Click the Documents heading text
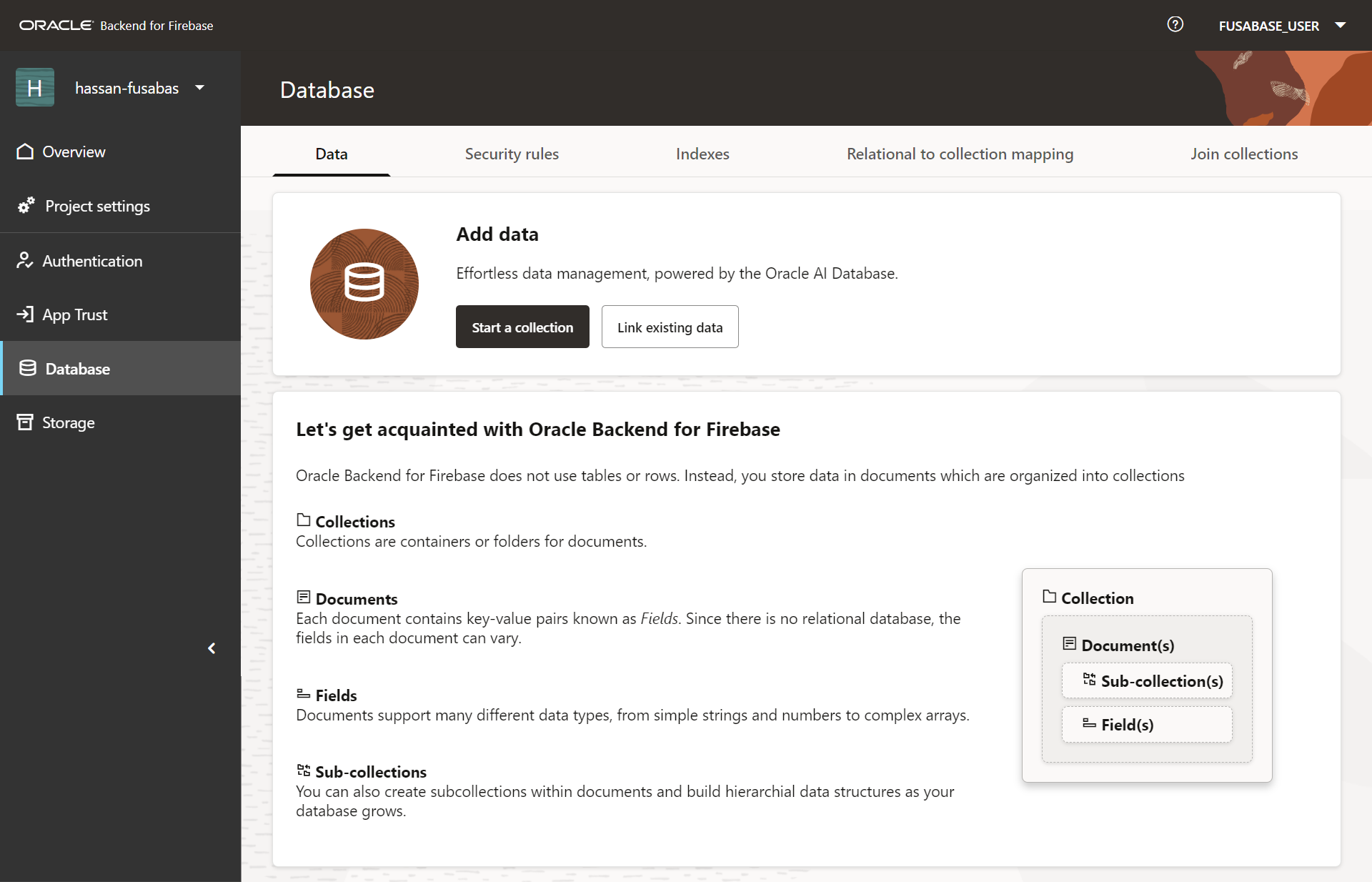The image size is (1372, 882). tap(357, 599)
